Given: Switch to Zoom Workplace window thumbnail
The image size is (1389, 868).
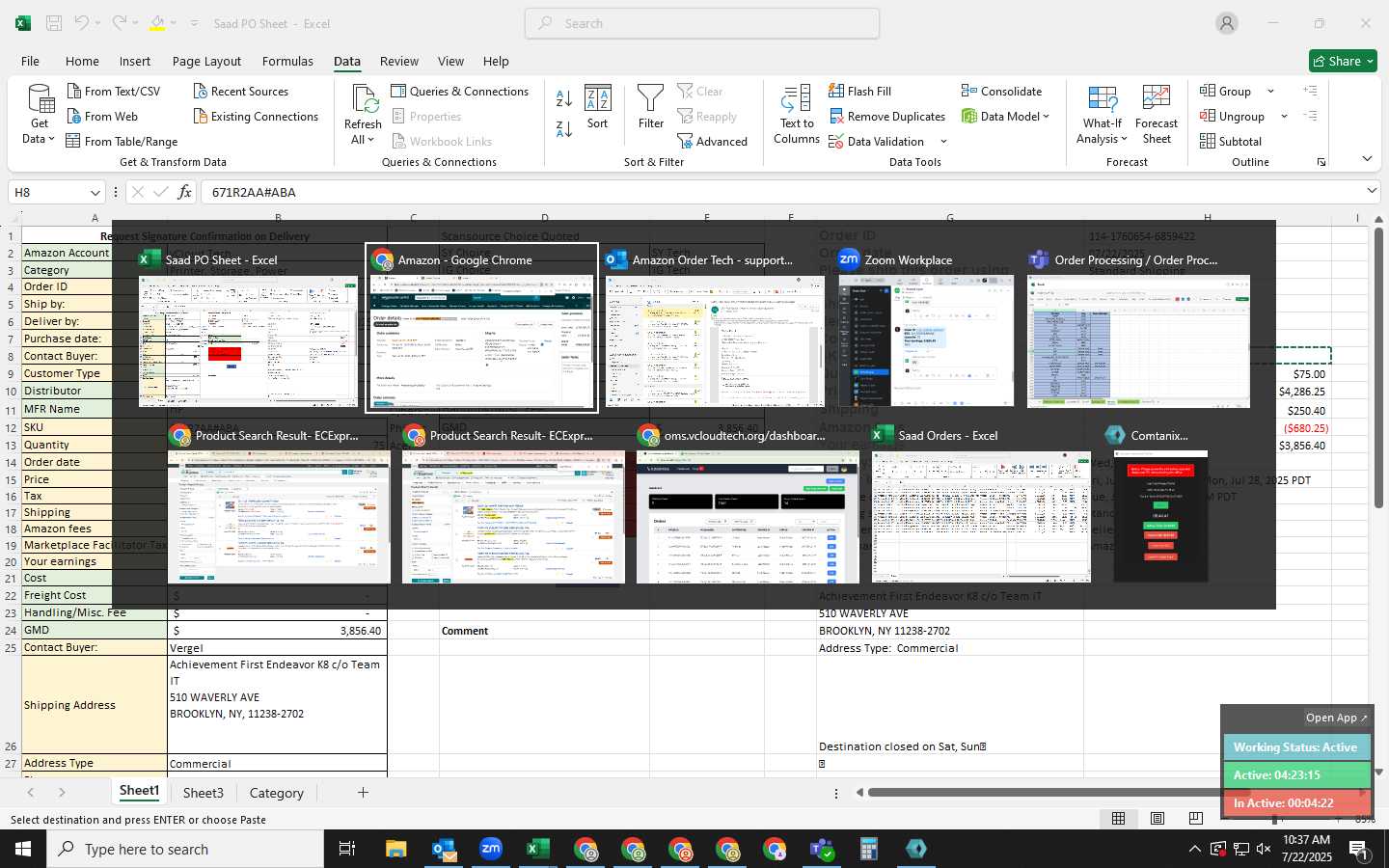Looking at the screenshot, I should click(926, 327).
